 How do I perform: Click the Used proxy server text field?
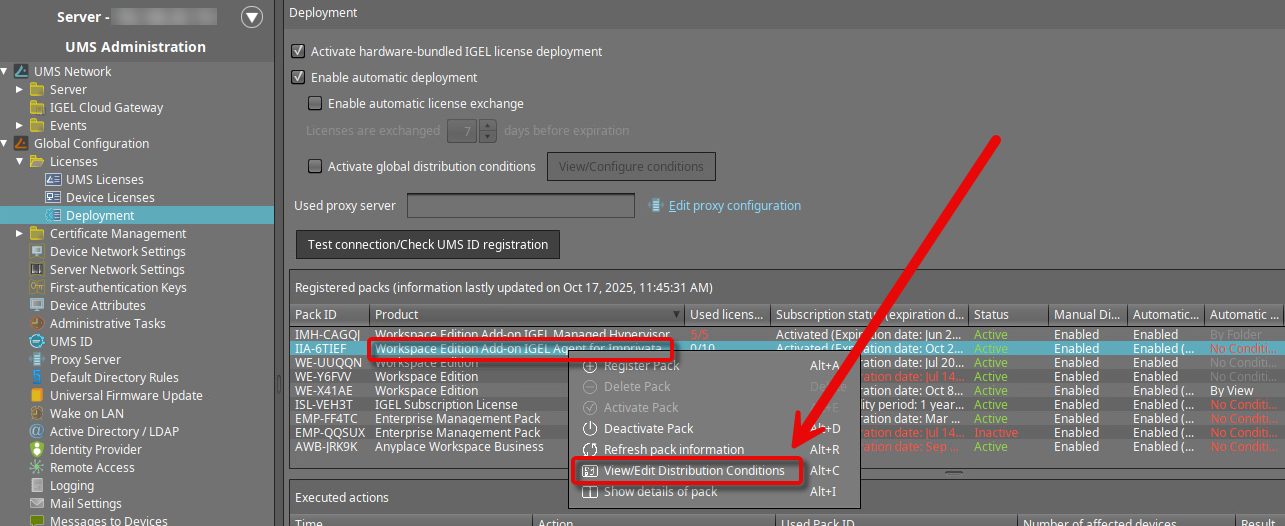pyautogui.click(x=520, y=206)
